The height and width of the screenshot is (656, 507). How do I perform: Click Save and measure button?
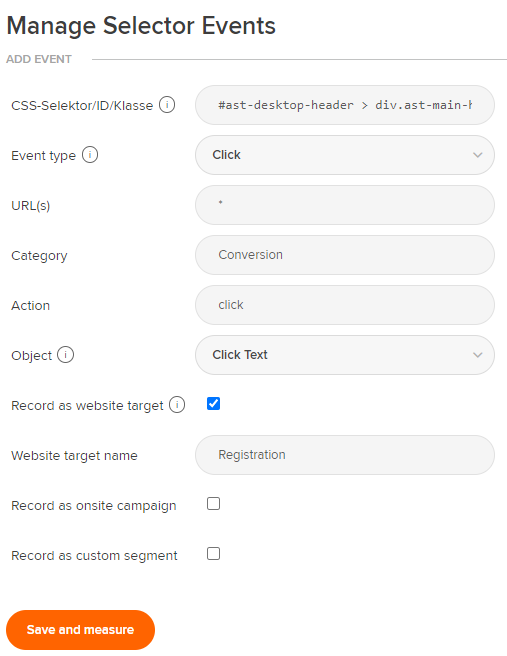80,630
